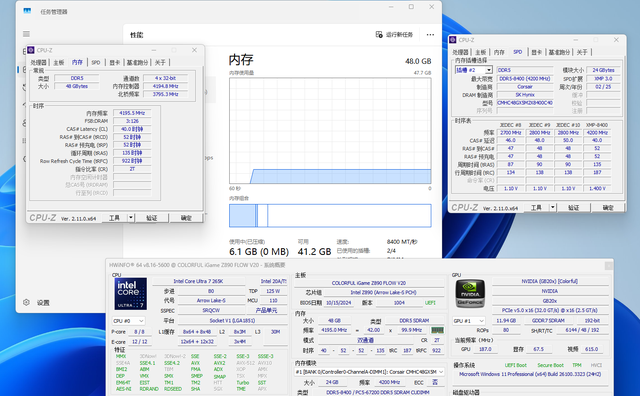Click the 3:126 FSB:DRAM value

[x=132, y=121]
